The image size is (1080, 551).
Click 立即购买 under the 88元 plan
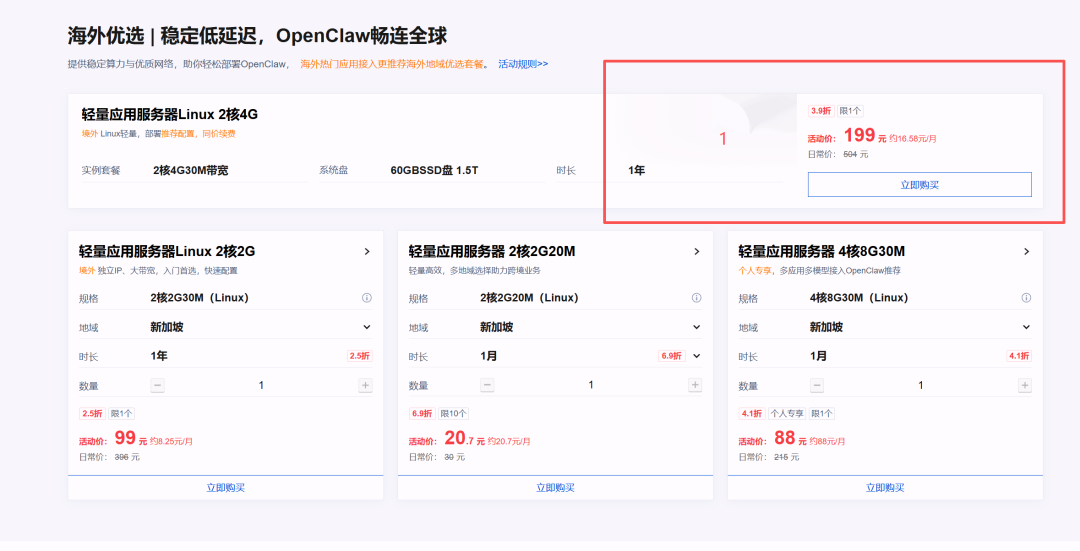[884, 488]
